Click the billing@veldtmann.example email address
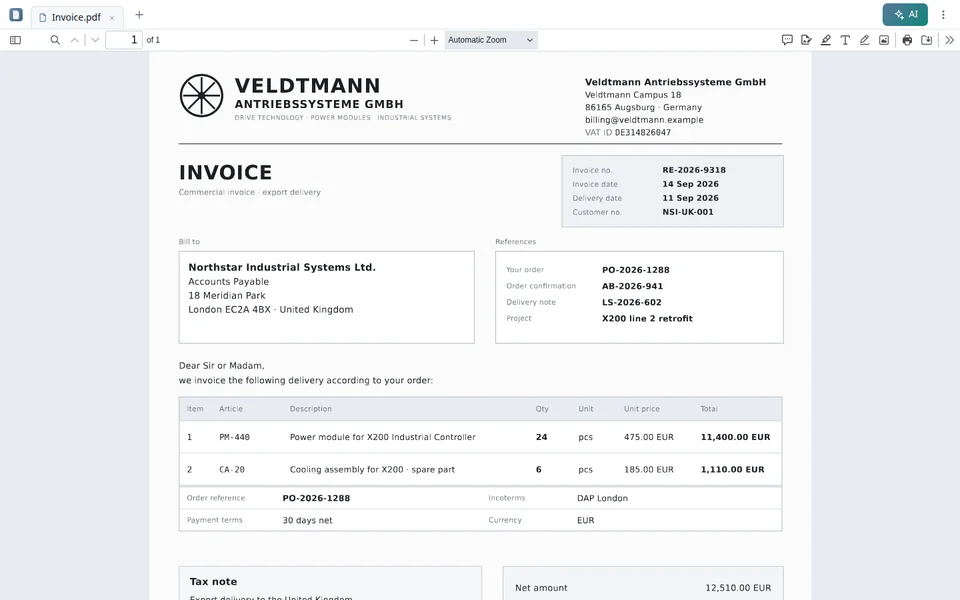This screenshot has width=960, height=600. coord(644,120)
